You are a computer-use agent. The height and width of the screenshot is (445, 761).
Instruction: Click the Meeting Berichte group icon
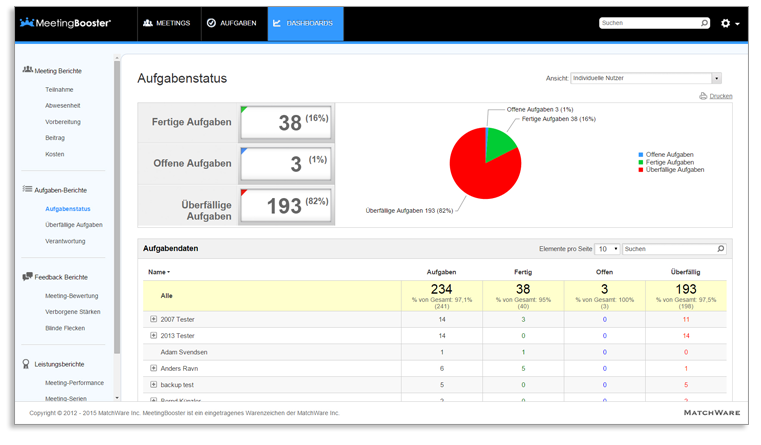click(28, 70)
